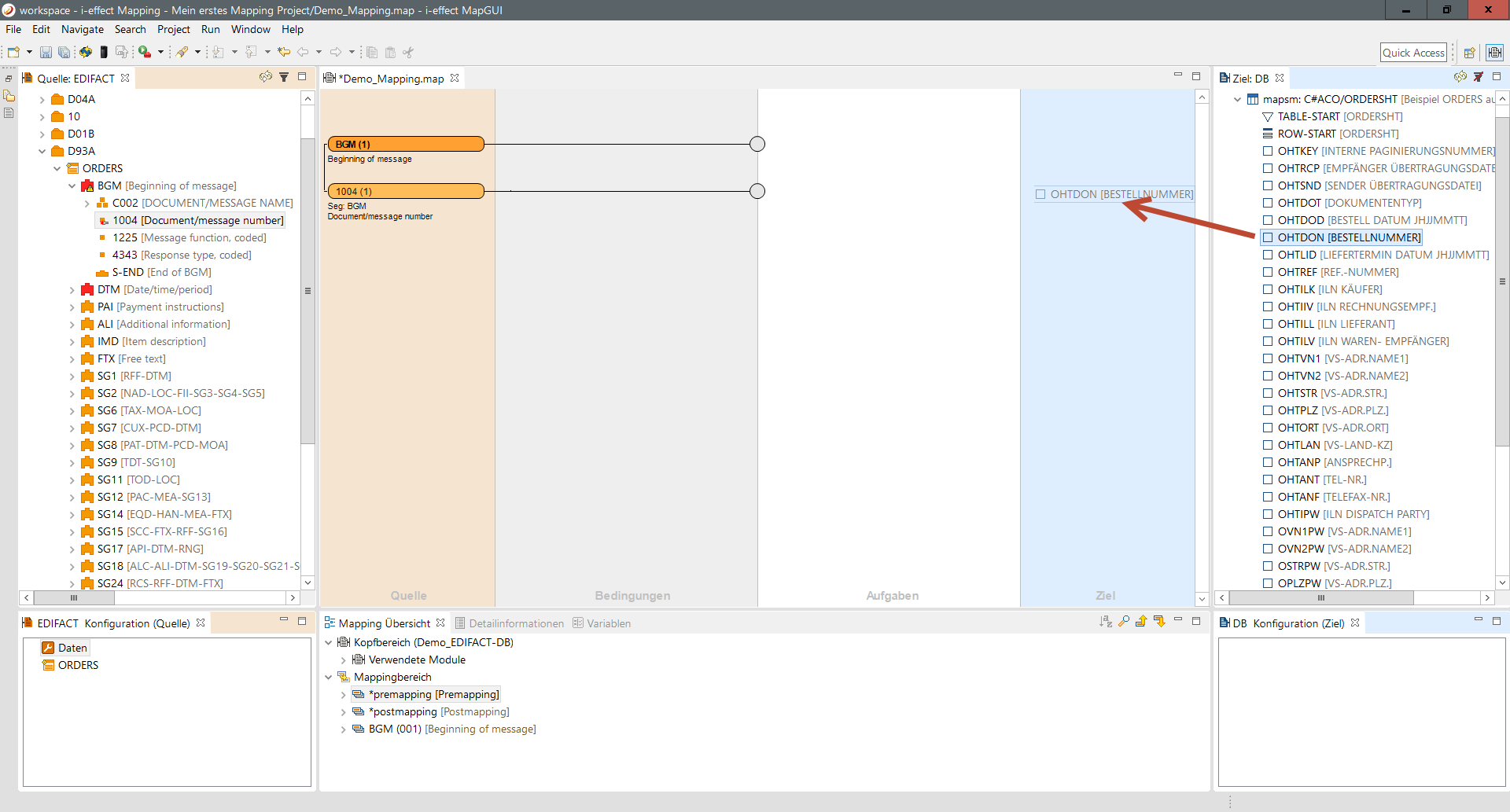The height and width of the screenshot is (812, 1510).
Task: Tick the OHTDOD BESTELL DATUM checkbox
Action: [1268, 220]
